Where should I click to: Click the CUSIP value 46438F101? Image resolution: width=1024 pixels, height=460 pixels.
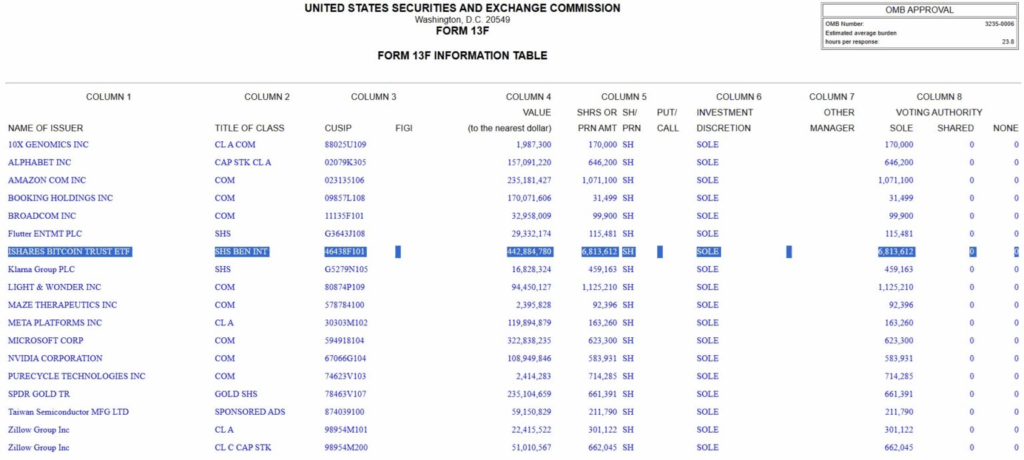click(345, 252)
